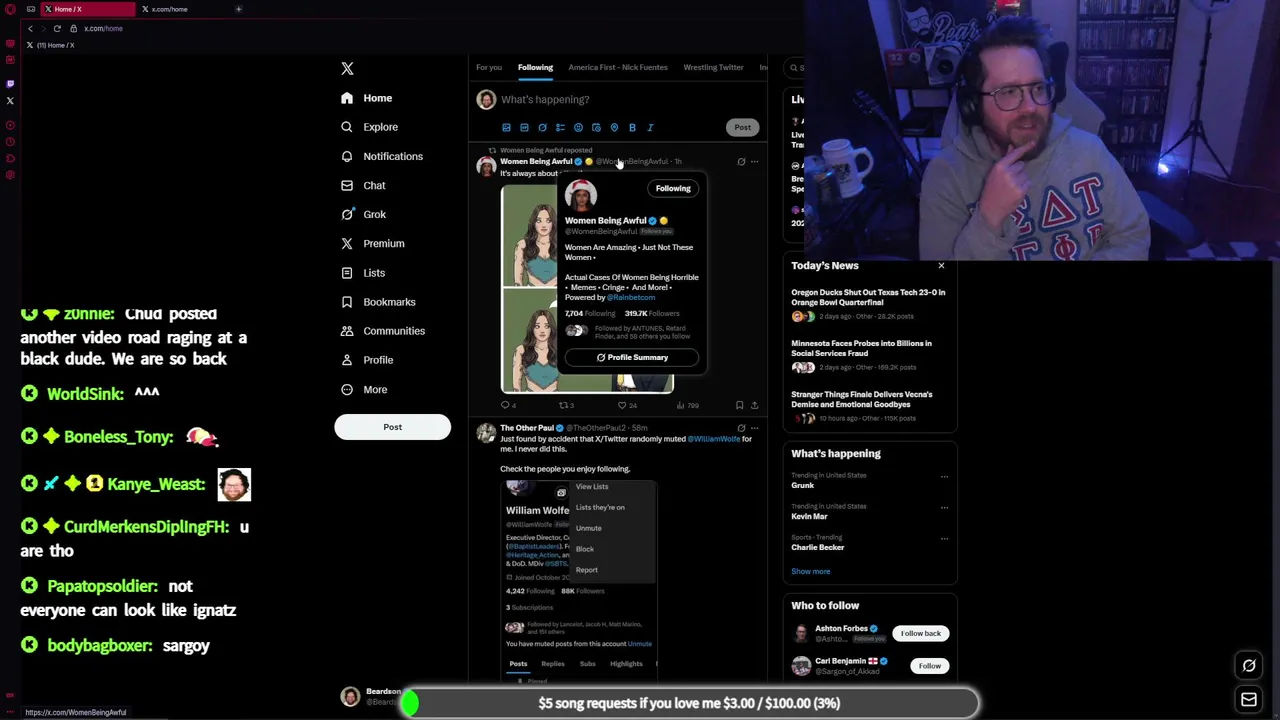Viewport: 1280px width, 720px height.
Task: Open Oregon Ducks Orange Bowl news story
Action: [868, 297]
